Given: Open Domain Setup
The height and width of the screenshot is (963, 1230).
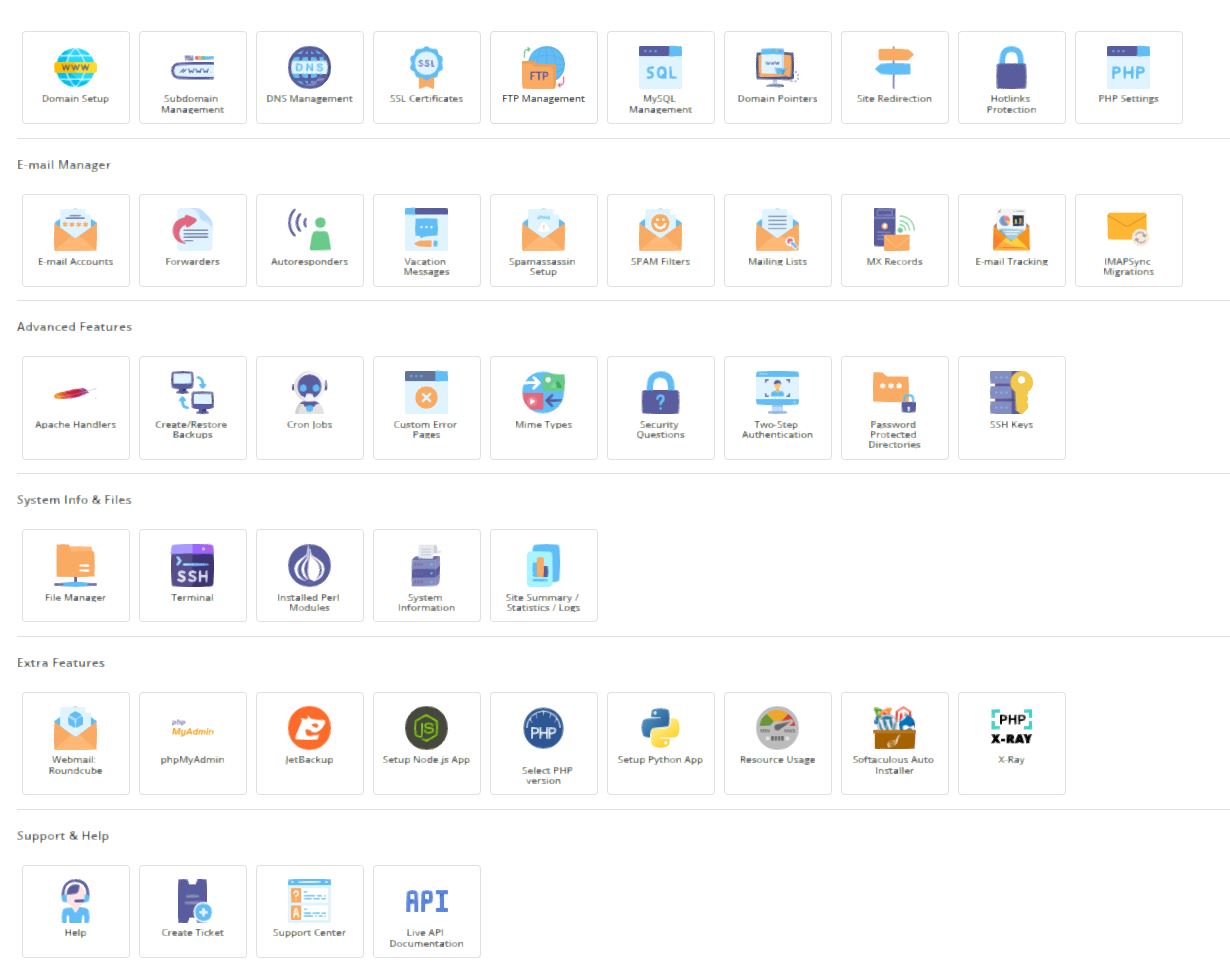Looking at the screenshot, I should coord(76,77).
